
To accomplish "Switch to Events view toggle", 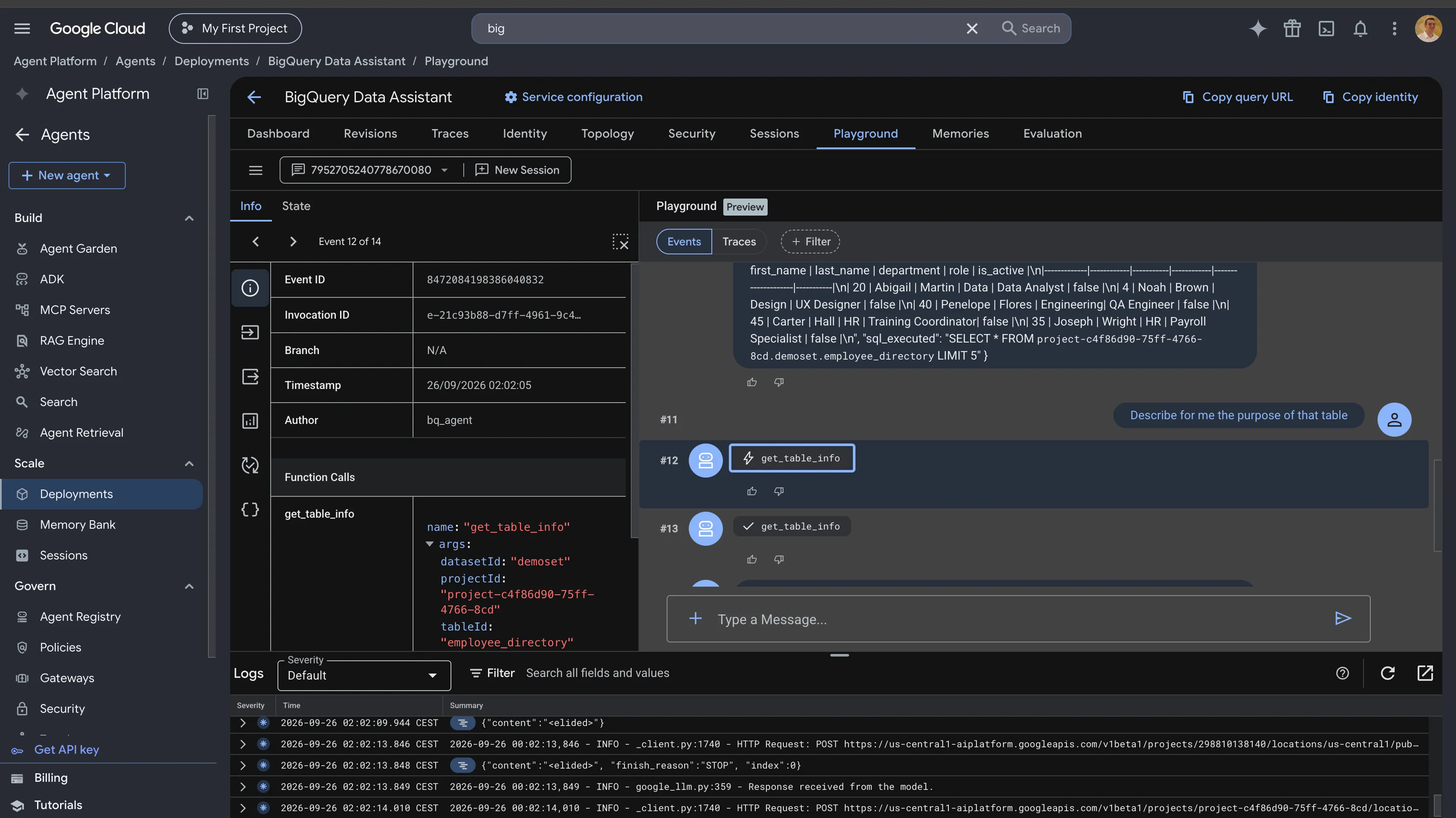I will 684,242.
